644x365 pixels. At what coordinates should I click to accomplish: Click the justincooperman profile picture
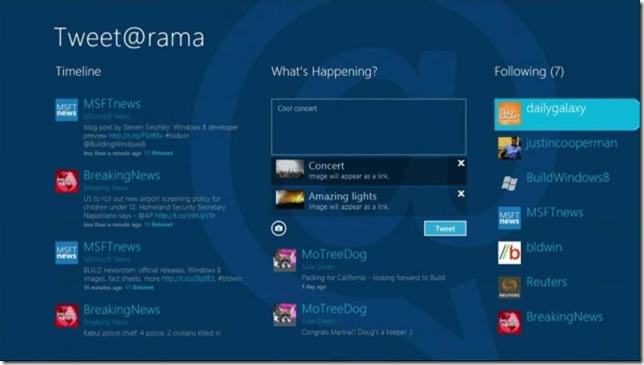tap(509, 148)
